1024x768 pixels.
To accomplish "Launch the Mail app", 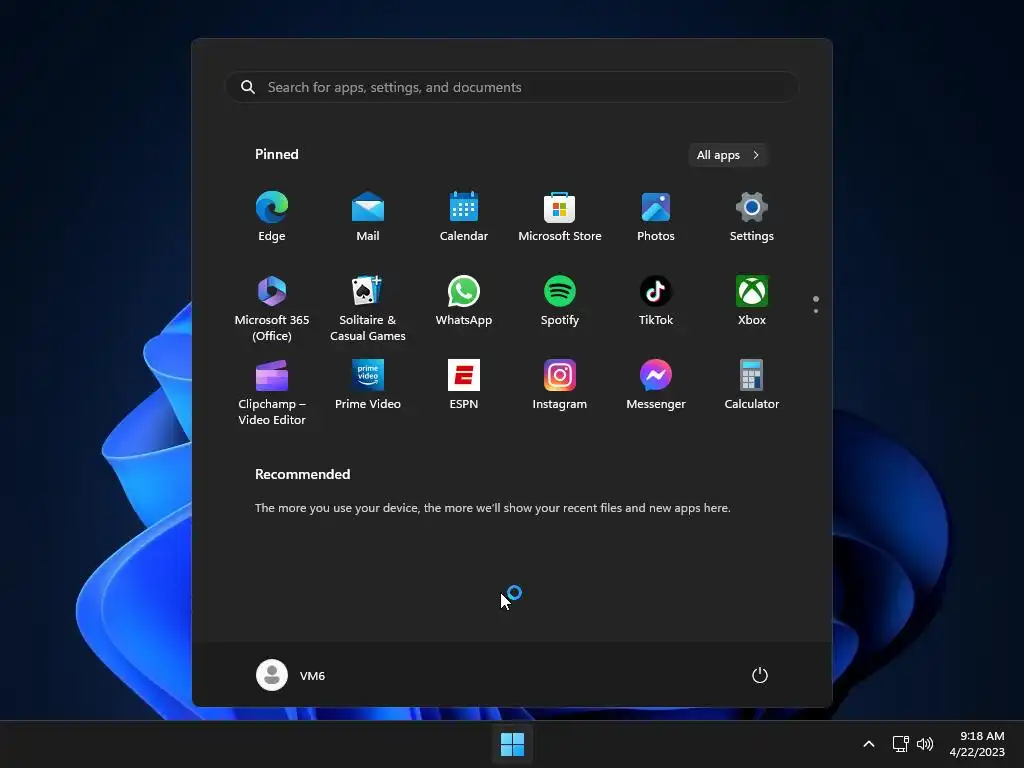I will pyautogui.click(x=368, y=217).
